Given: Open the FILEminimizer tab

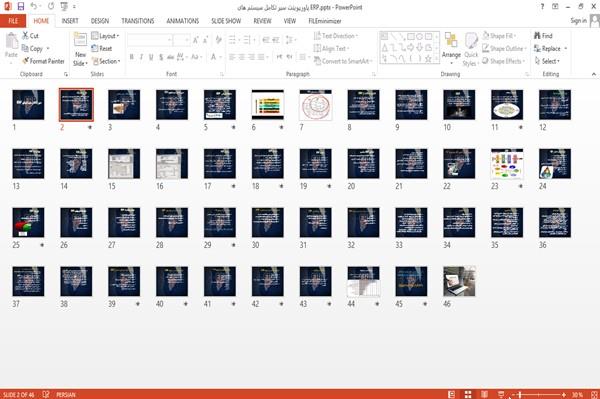Looking at the screenshot, I should coord(325,21).
